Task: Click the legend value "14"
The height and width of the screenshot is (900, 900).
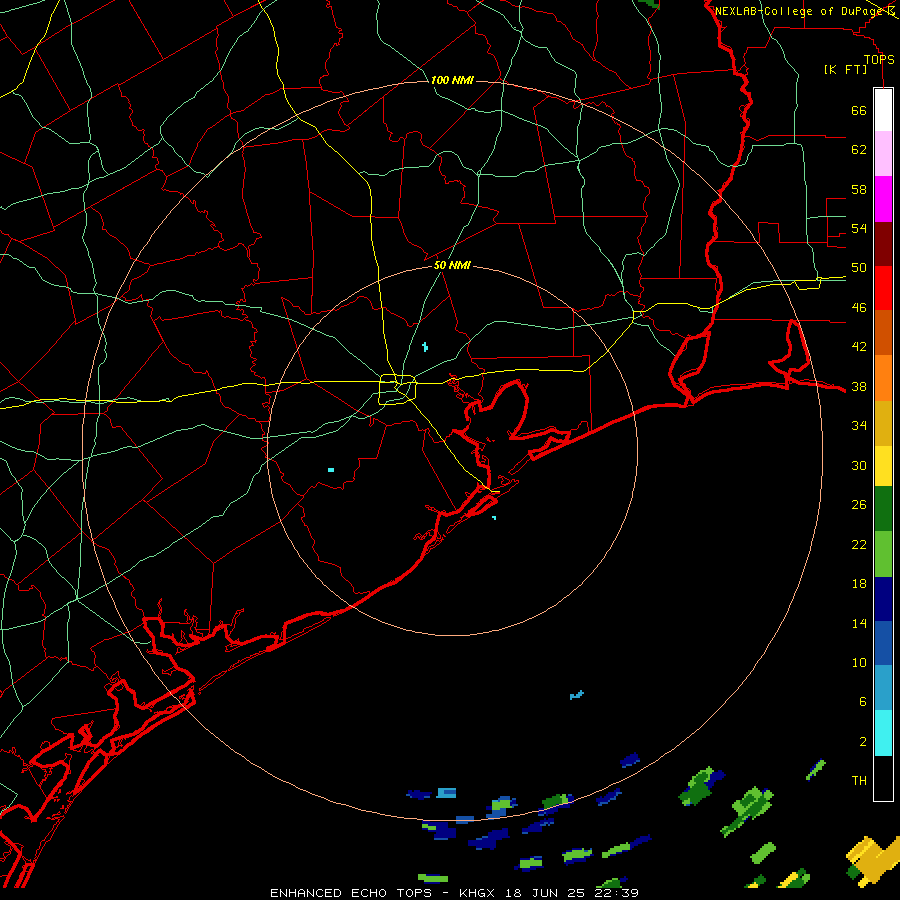Action: (859, 623)
